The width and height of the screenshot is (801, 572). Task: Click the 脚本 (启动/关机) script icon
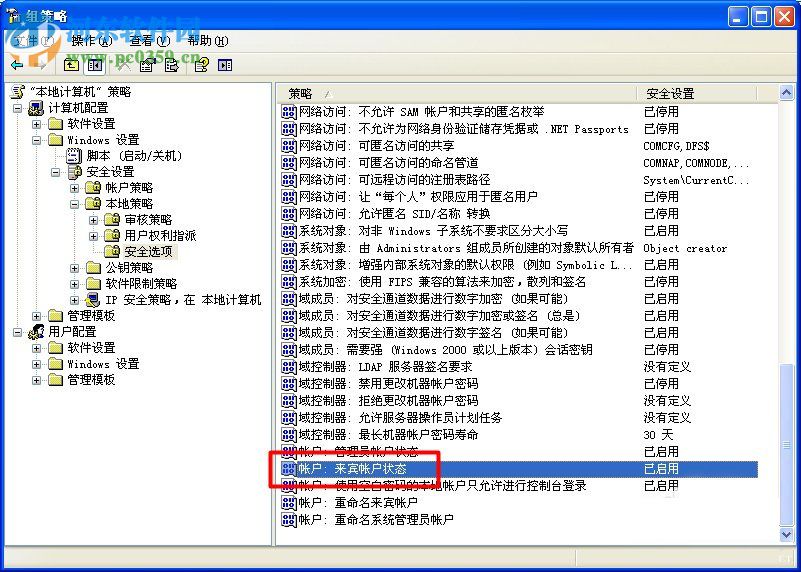74,156
